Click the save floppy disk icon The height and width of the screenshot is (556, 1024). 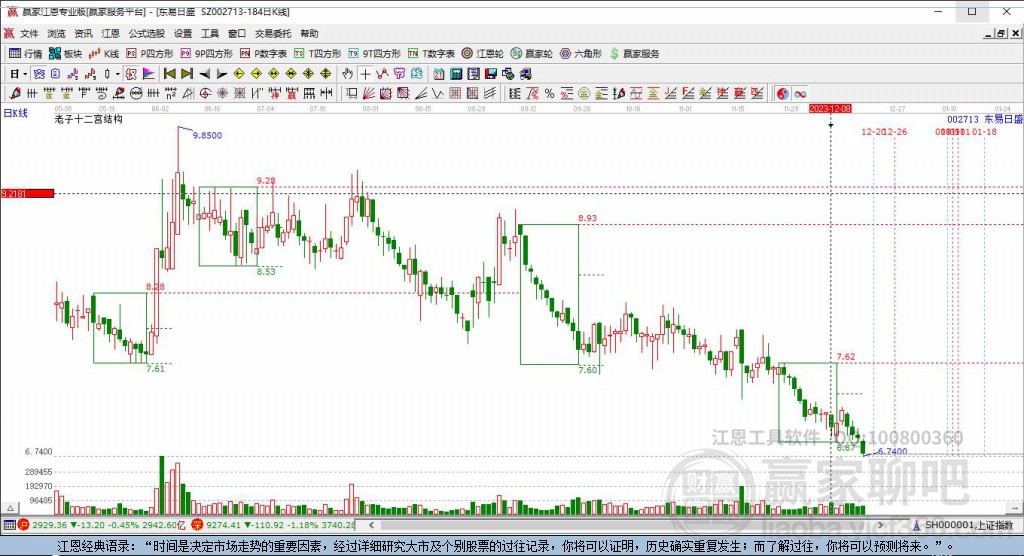tap(491, 74)
